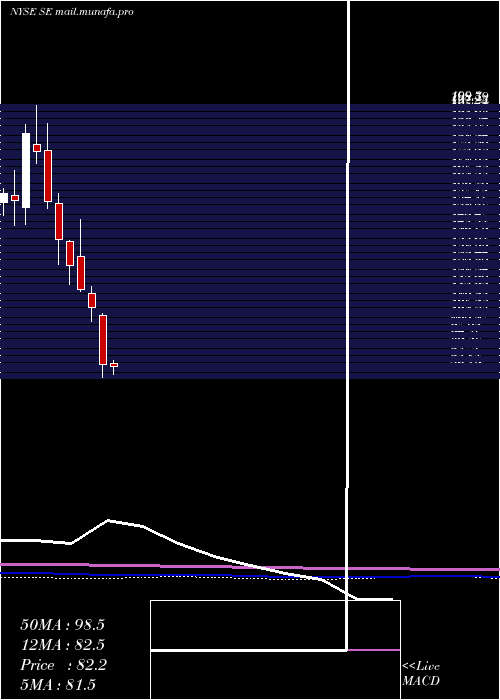
Task: Click the '50MA : 98.5' value
Action: coord(62,625)
